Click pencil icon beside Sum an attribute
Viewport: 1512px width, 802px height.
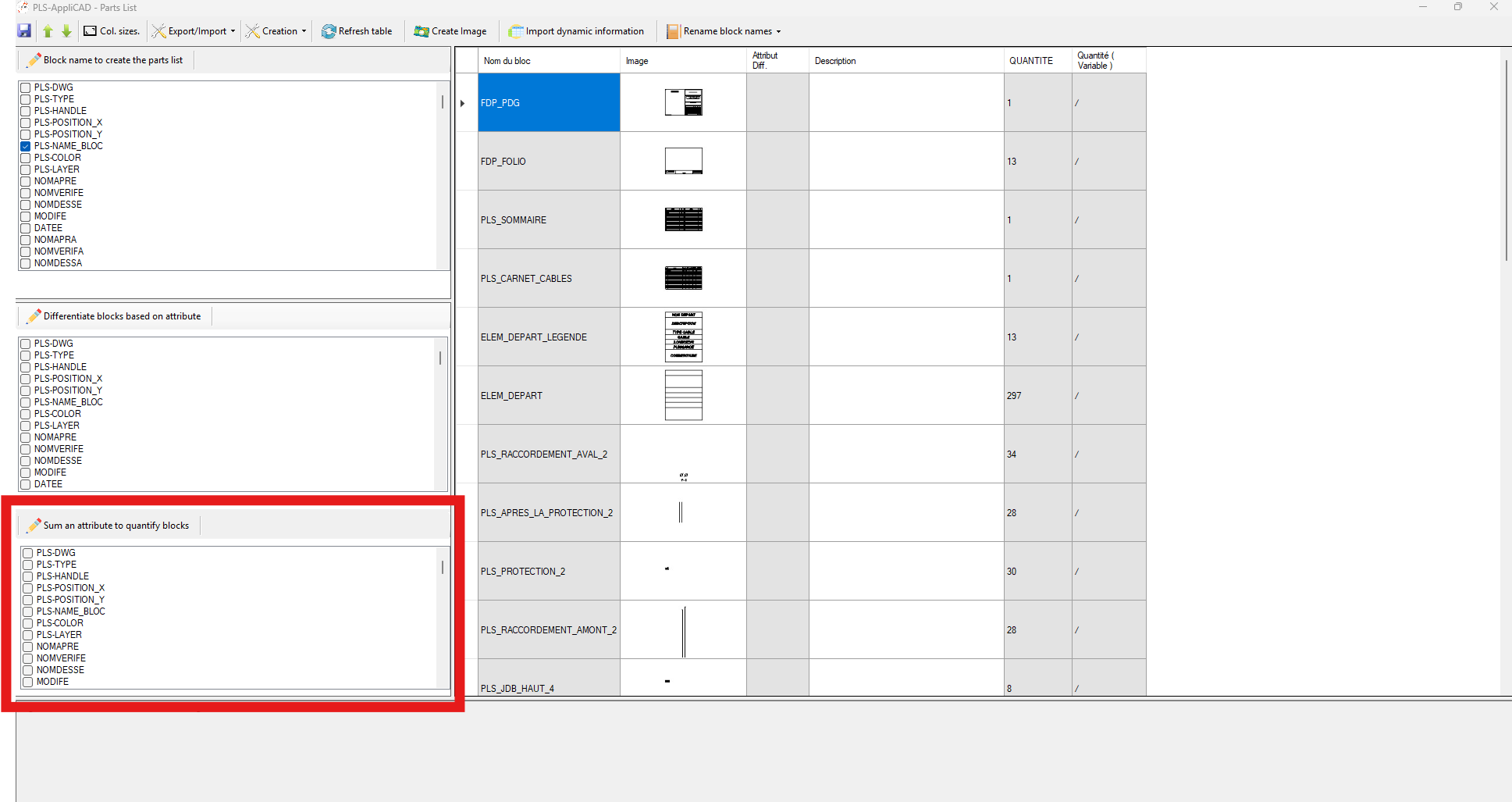click(x=34, y=526)
